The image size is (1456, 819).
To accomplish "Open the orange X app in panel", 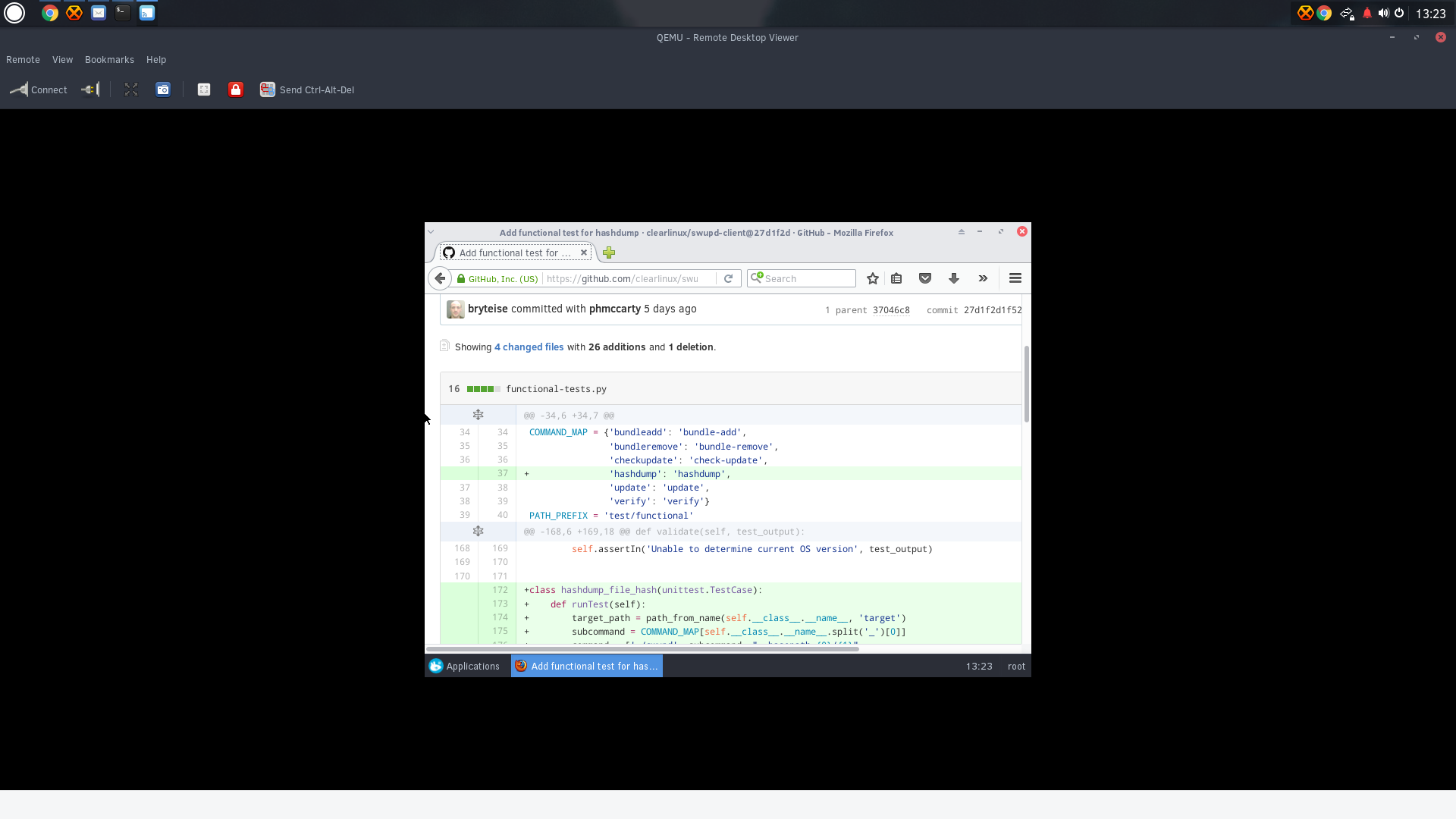I will (x=74, y=13).
